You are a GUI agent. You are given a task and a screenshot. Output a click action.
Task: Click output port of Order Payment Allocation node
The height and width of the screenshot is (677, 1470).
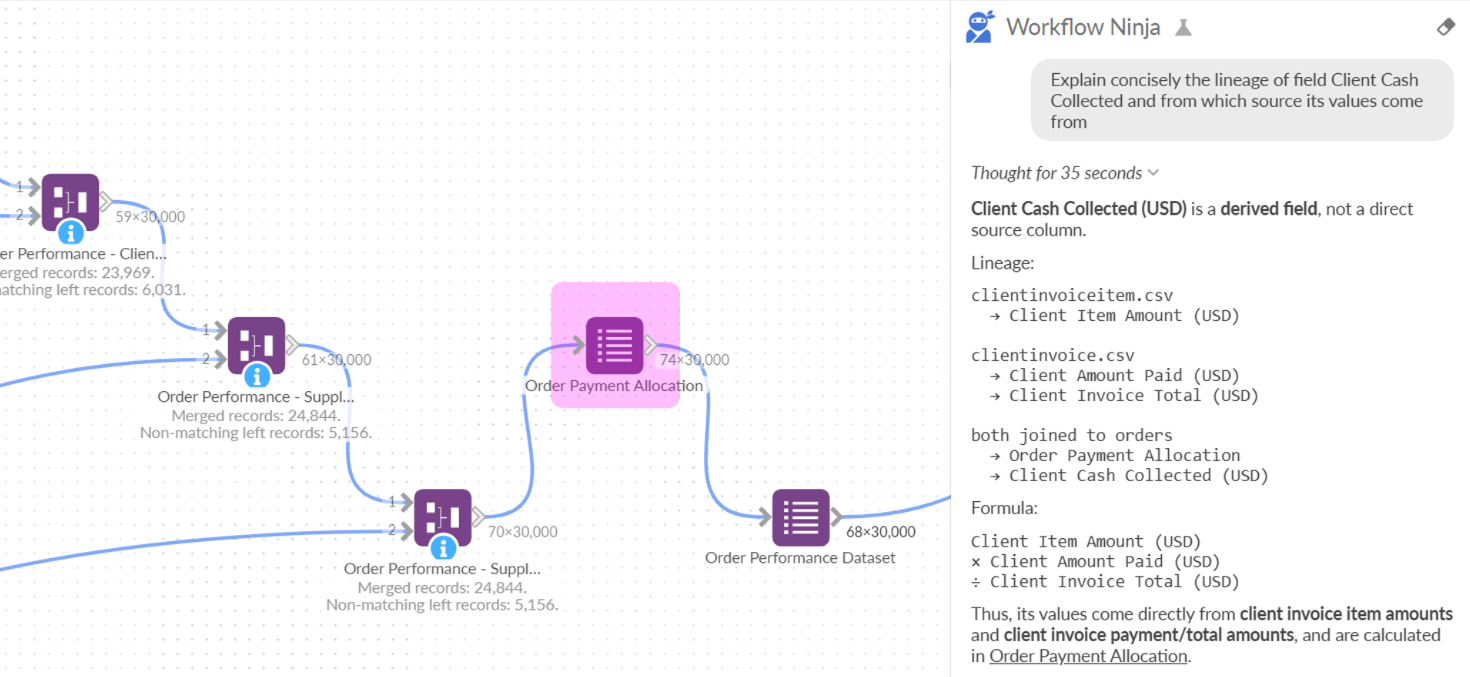pos(651,345)
